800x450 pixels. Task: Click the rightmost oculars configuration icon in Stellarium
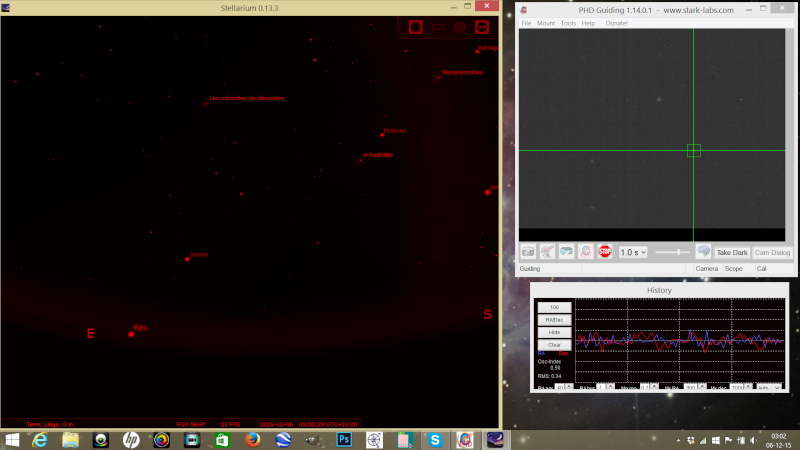(482, 27)
